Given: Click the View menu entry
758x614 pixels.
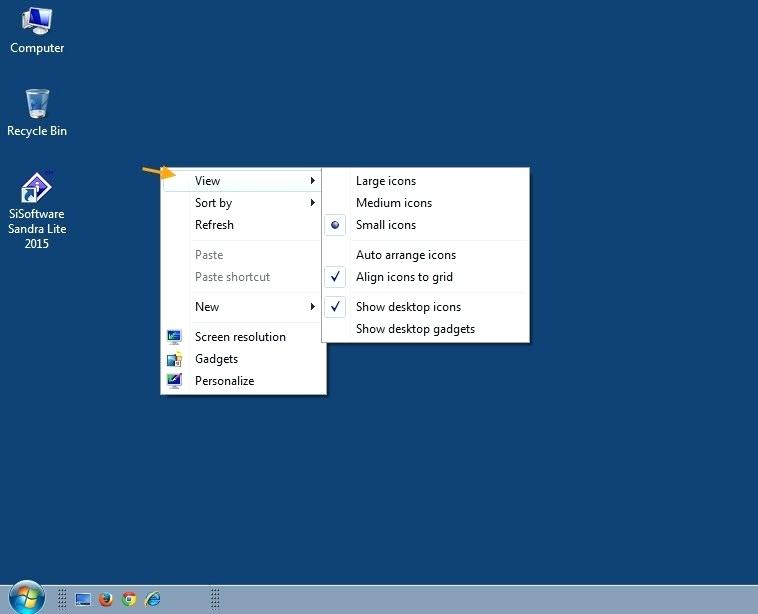Looking at the screenshot, I should [x=242, y=181].
